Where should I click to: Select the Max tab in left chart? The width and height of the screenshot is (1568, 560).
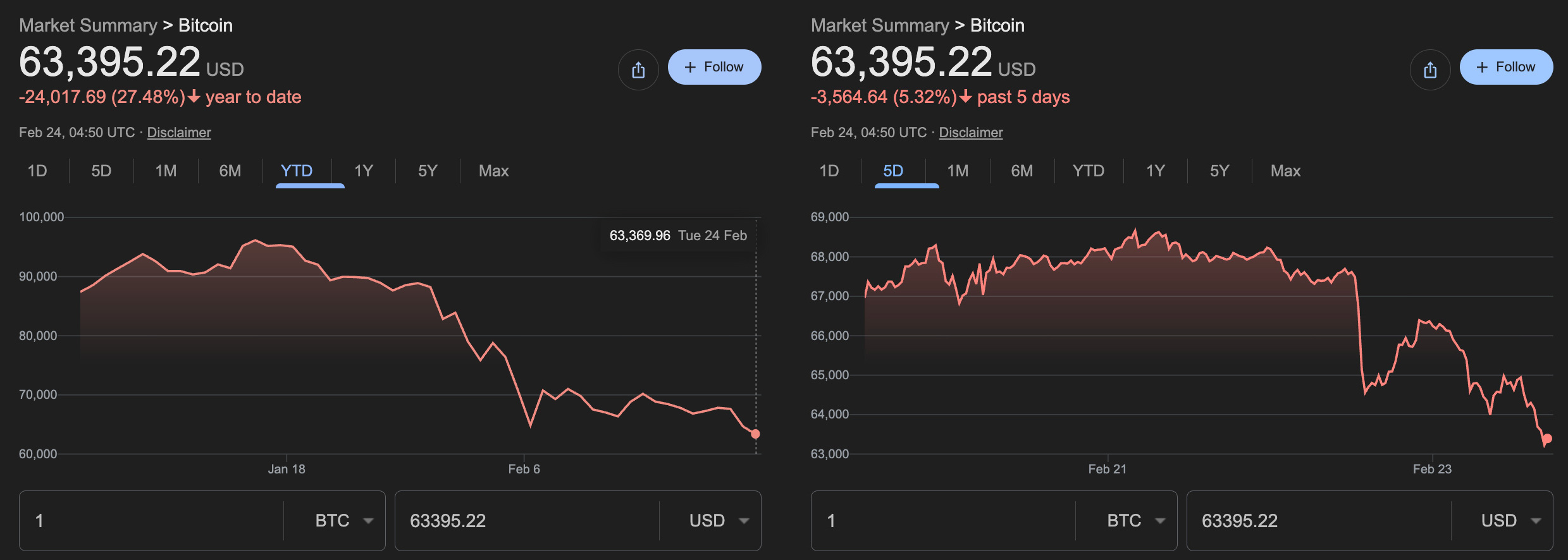click(493, 171)
